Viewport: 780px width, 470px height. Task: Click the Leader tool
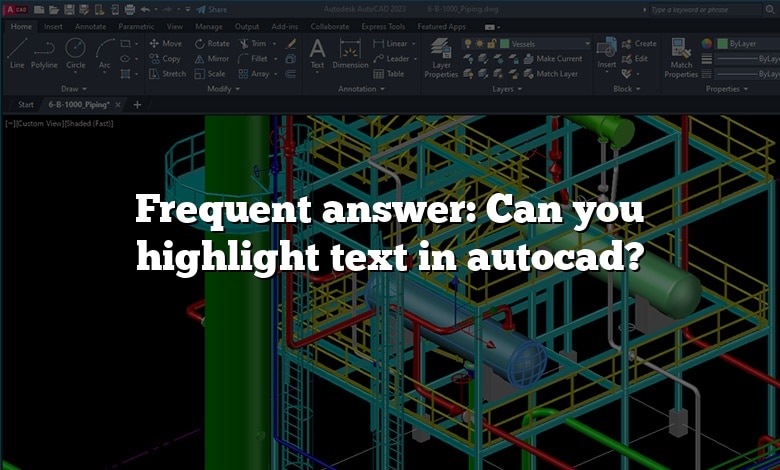tap(391, 59)
